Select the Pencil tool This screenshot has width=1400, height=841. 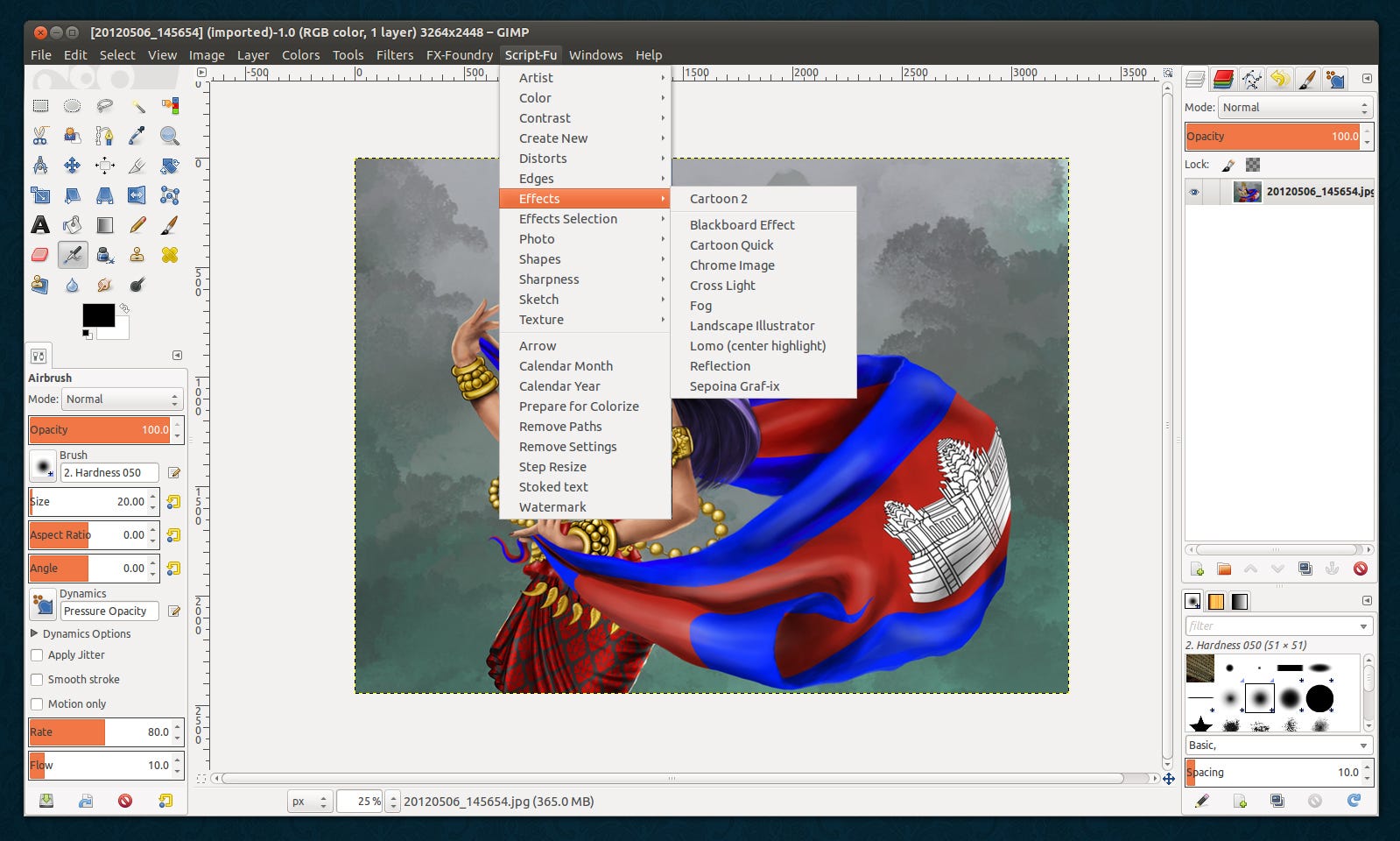click(137, 225)
